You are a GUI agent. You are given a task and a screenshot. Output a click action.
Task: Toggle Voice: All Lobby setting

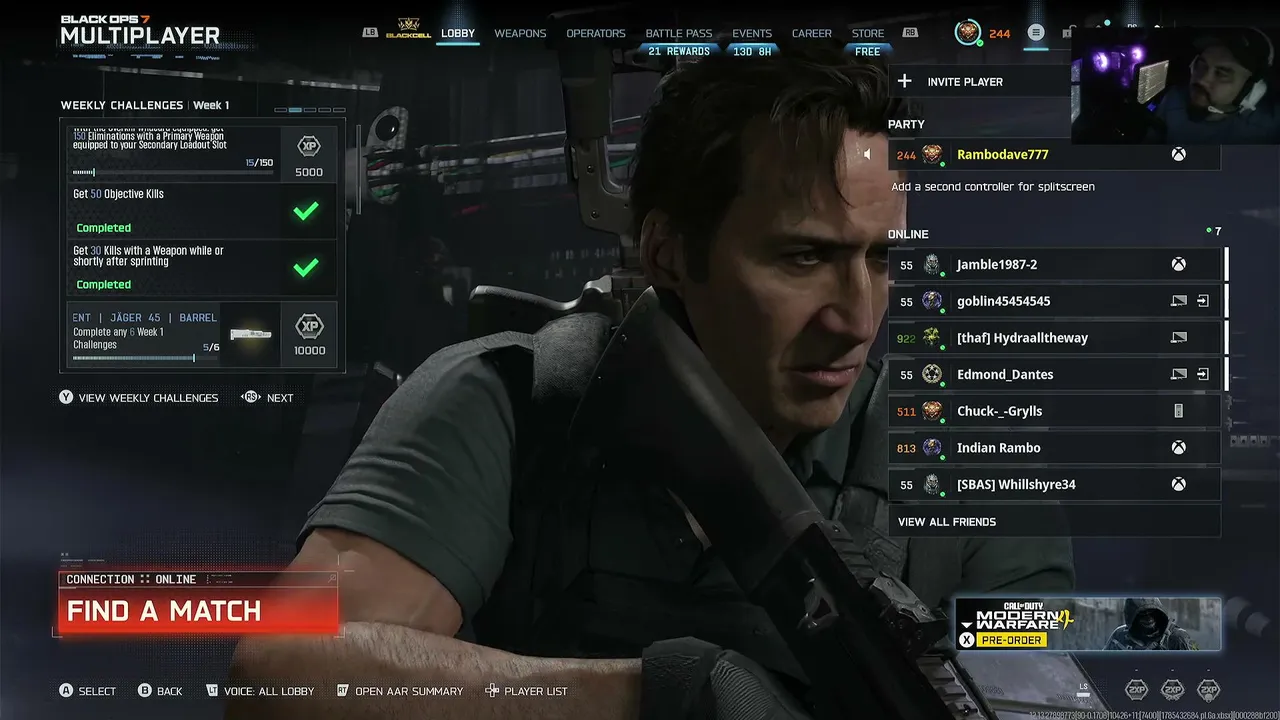point(260,691)
